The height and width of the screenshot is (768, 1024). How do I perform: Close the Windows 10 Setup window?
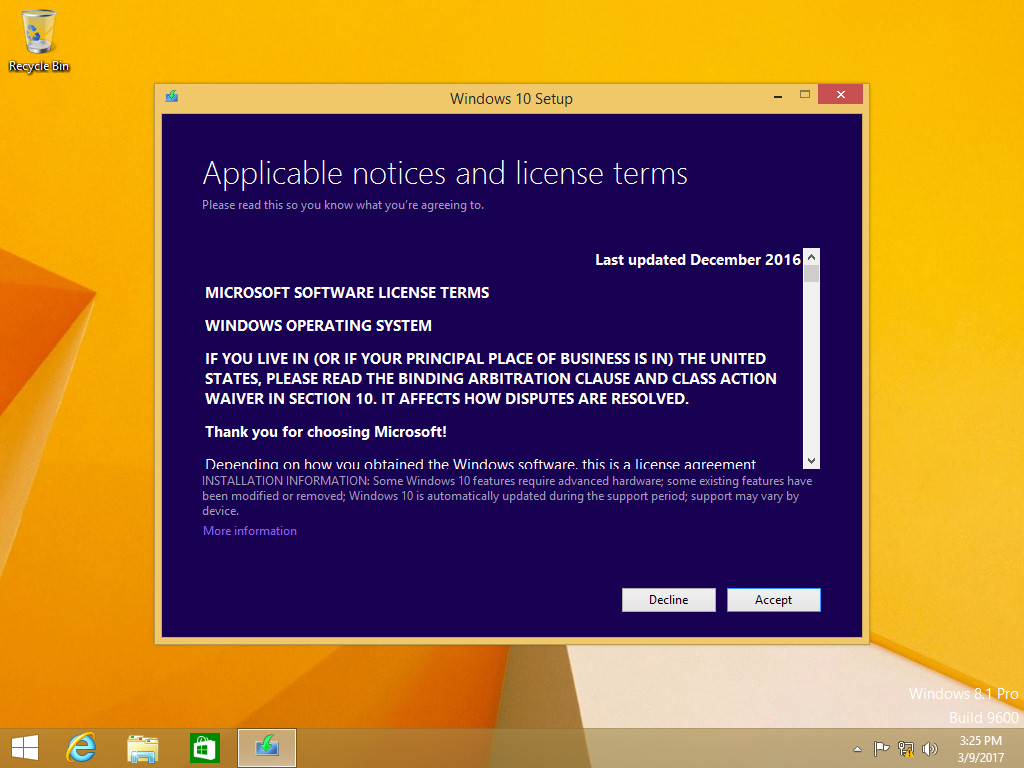(x=840, y=95)
